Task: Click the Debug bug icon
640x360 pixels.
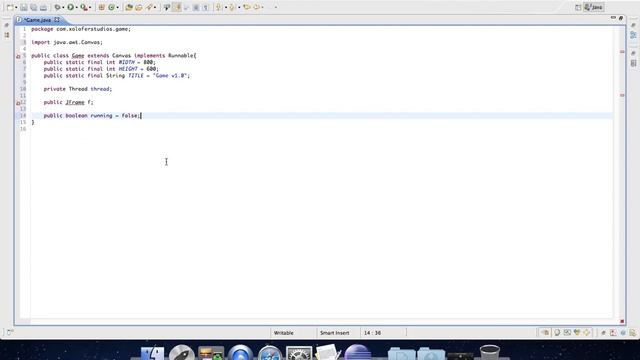Action: 58,7
